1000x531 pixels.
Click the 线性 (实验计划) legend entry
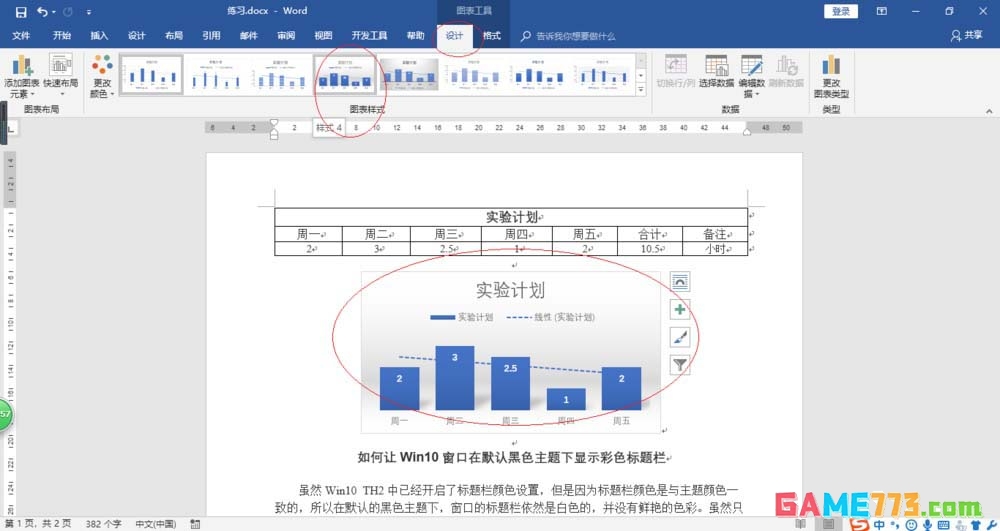coord(551,317)
